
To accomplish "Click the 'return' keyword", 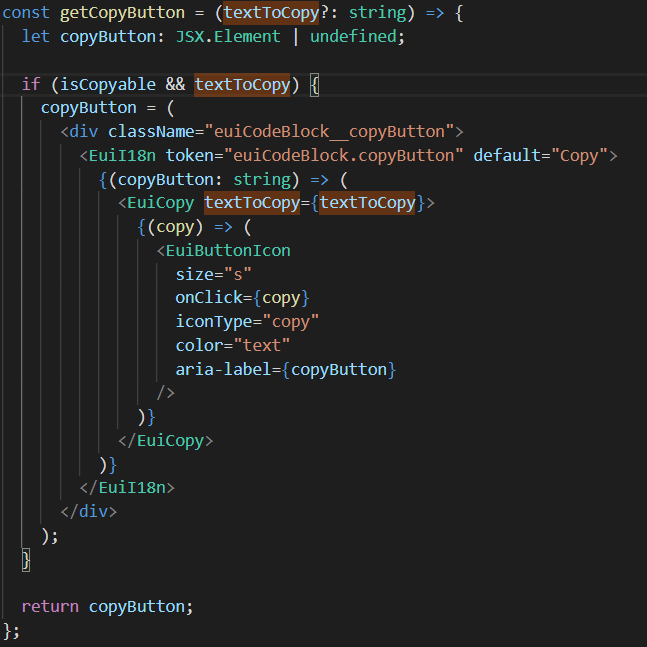I will pos(50,607).
